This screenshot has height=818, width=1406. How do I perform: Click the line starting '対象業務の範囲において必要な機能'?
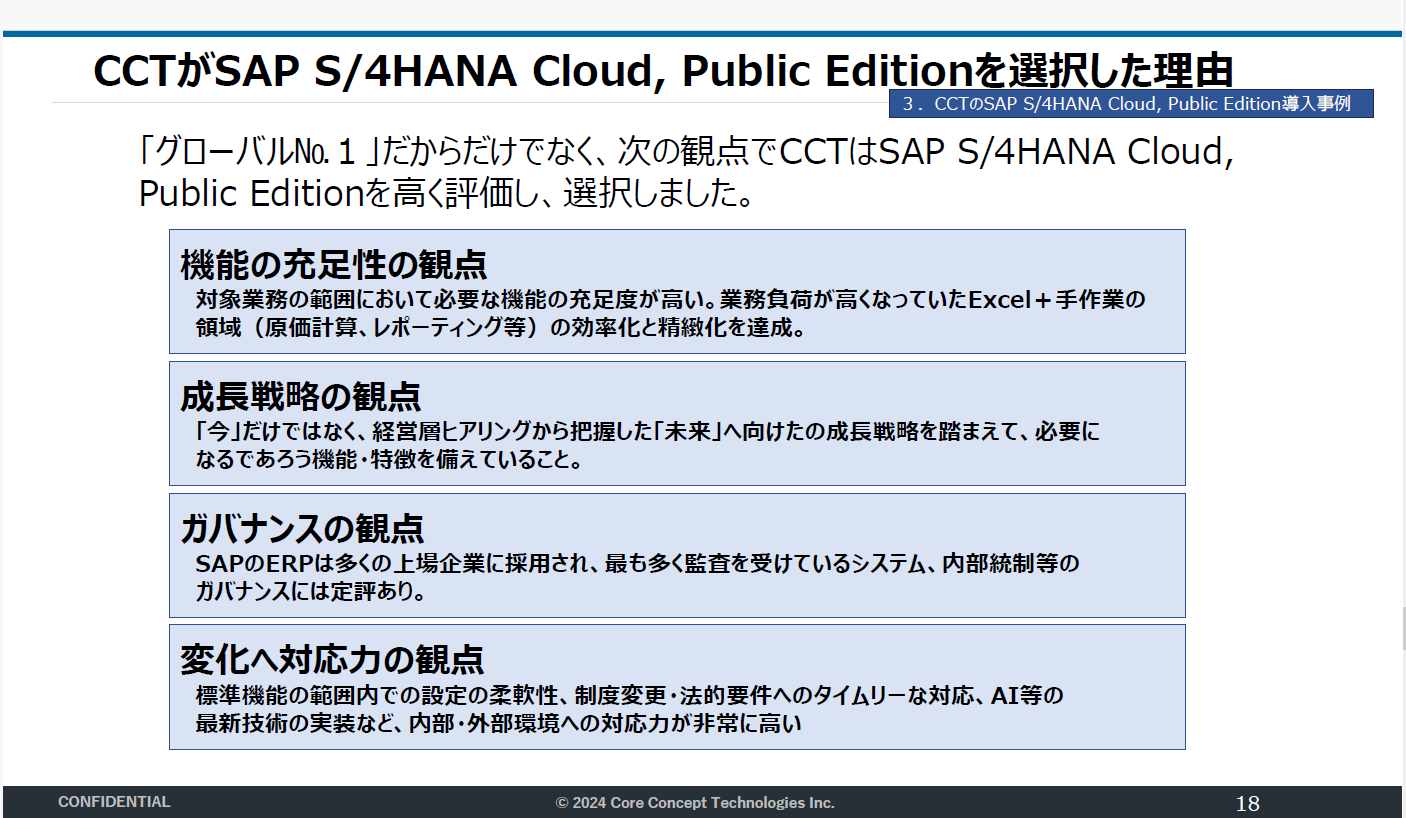tap(670, 299)
